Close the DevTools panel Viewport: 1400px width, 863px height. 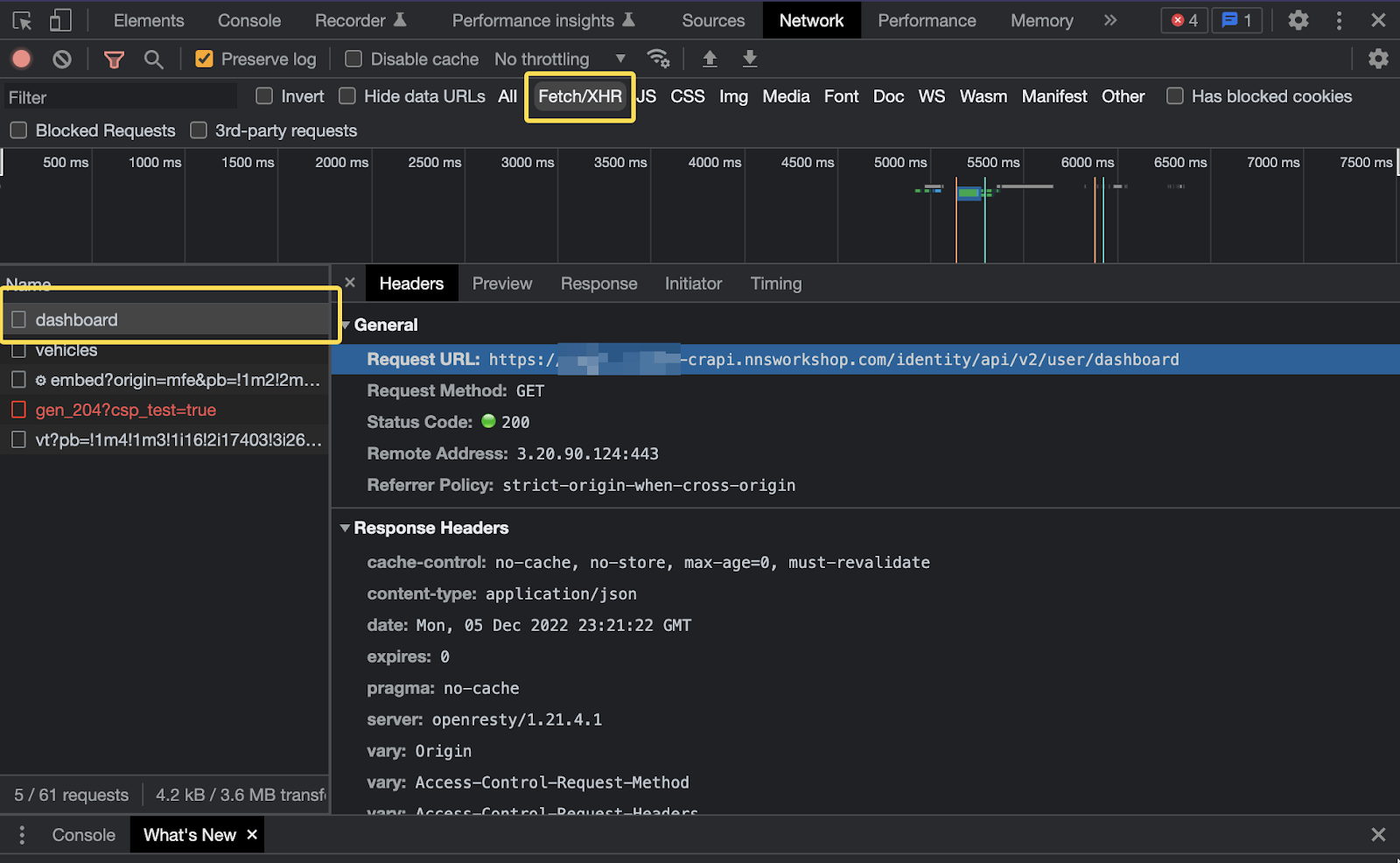(1378, 20)
